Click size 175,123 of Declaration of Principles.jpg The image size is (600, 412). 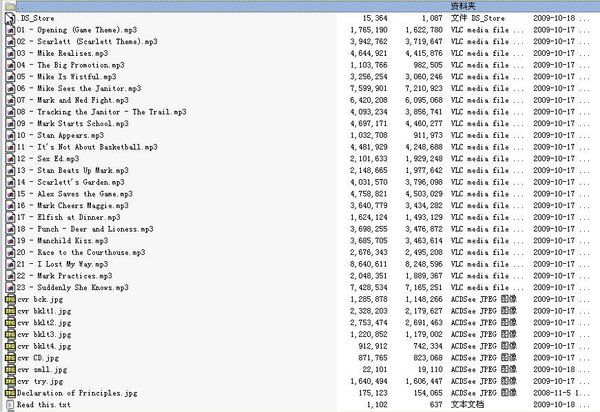point(373,393)
